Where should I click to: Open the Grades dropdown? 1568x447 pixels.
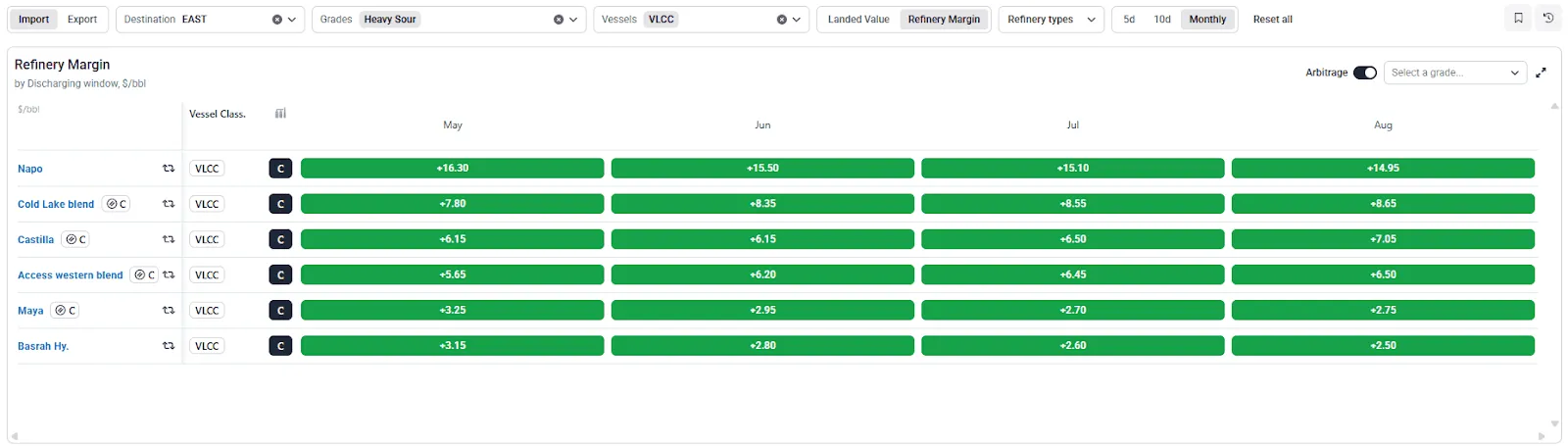pos(573,20)
